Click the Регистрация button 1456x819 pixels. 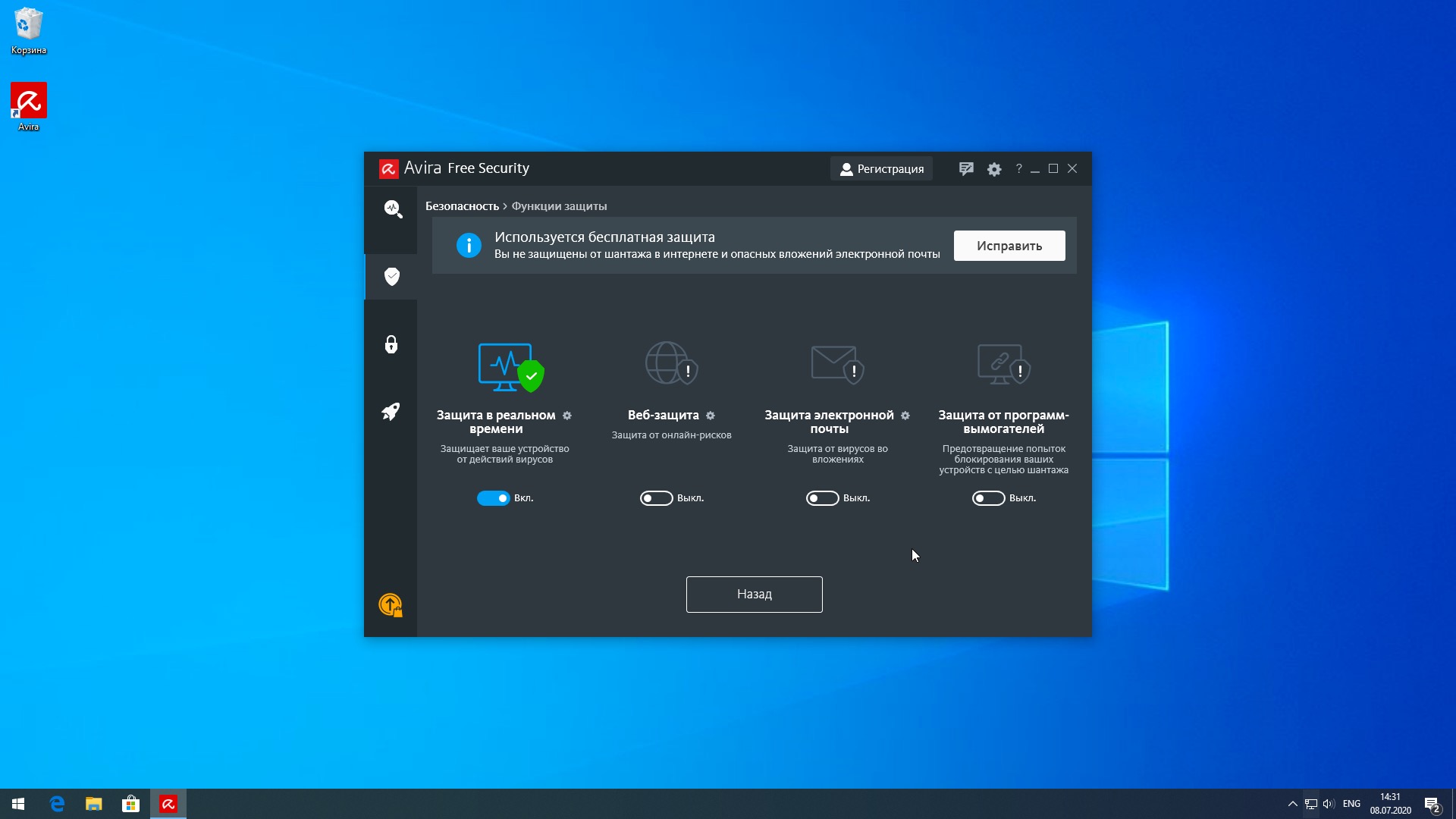pyautogui.click(x=881, y=168)
